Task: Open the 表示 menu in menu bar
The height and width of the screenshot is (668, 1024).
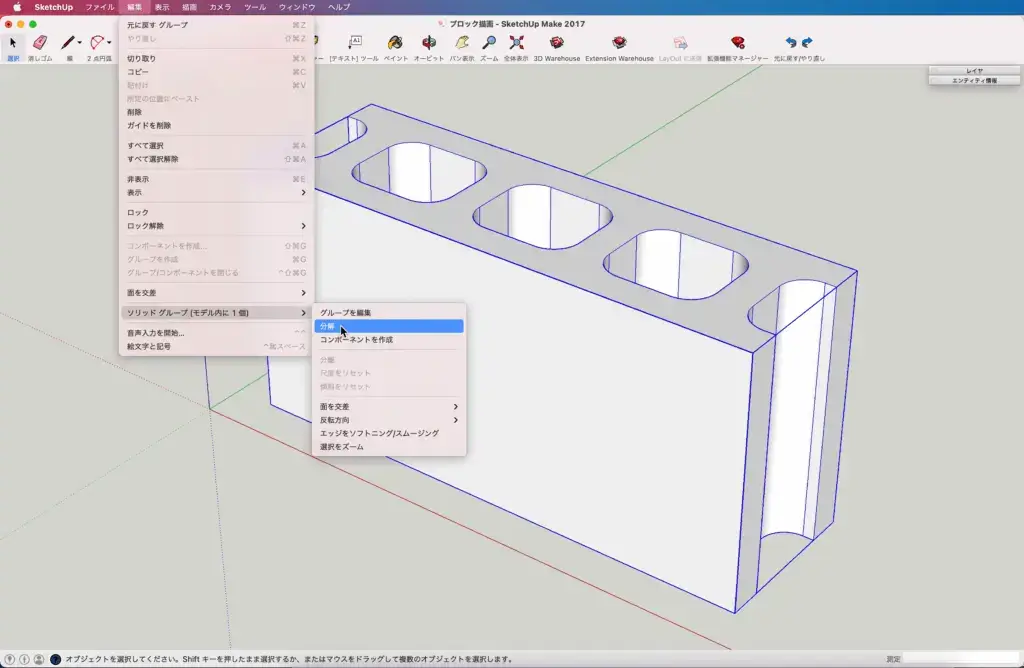Action: coord(162,7)
